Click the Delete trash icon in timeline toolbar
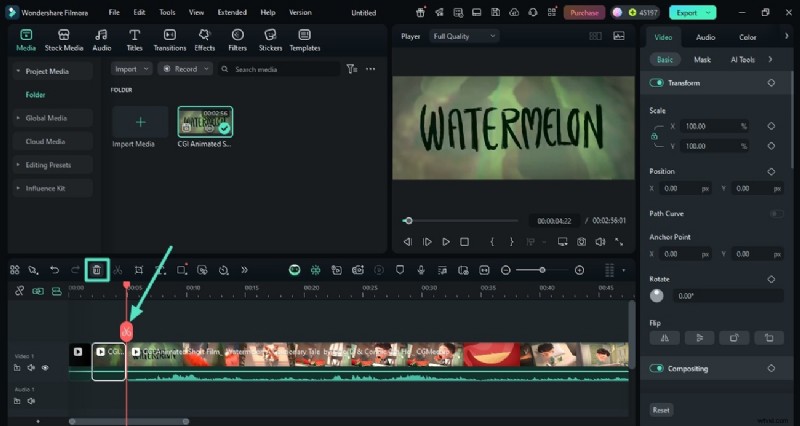 pyautogui.click(x=97, y=270)
